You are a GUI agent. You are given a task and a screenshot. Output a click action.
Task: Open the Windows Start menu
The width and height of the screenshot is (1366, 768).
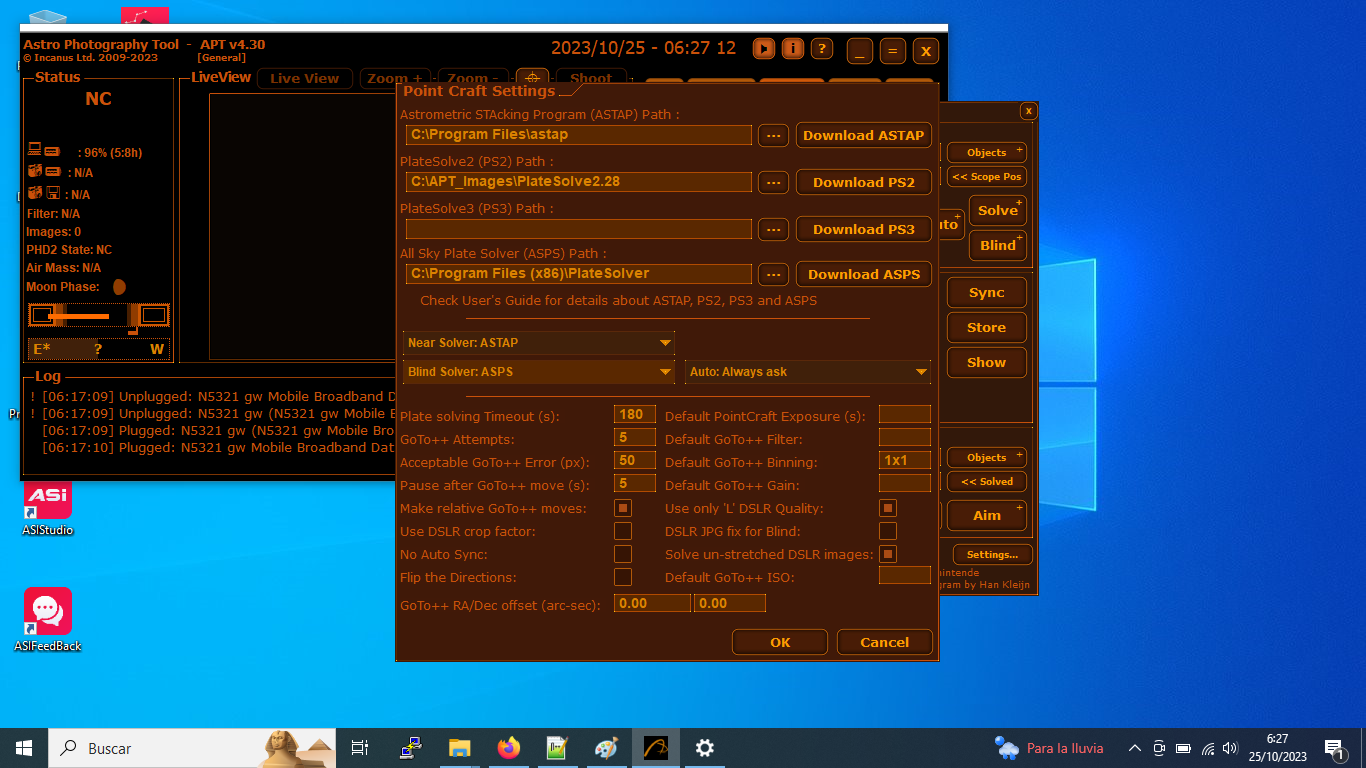(24, 748)
